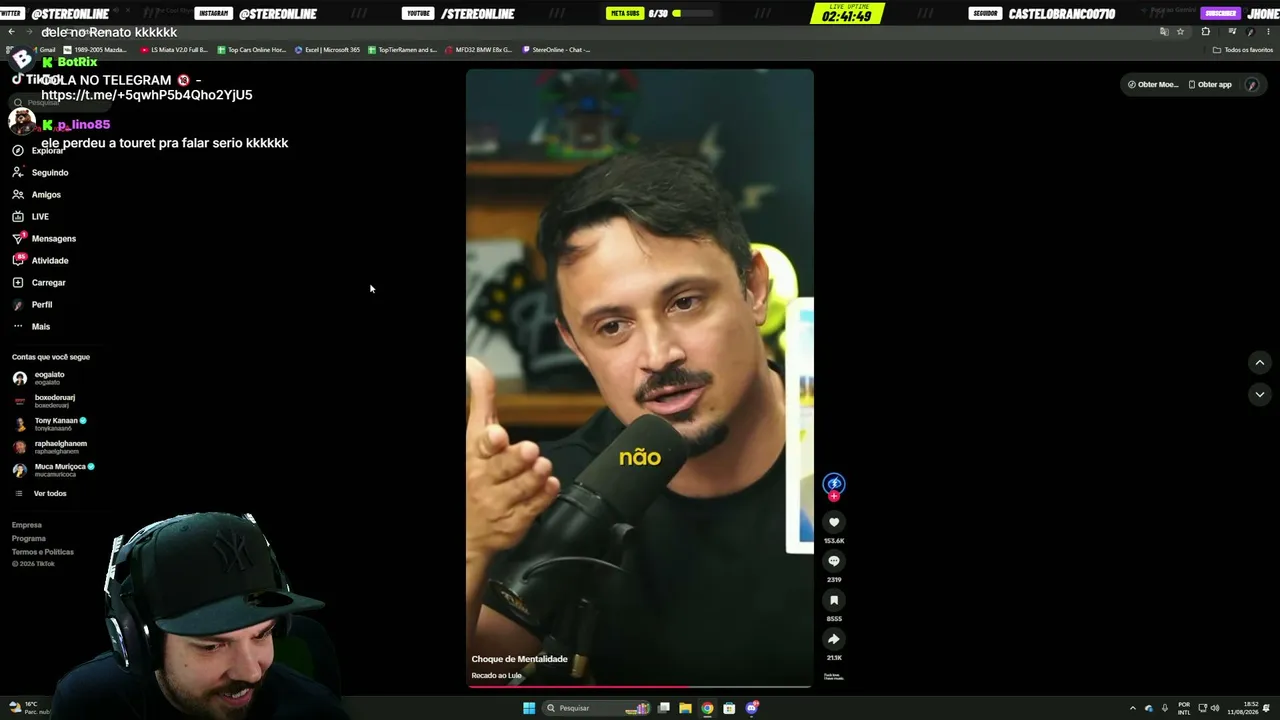This screenshot has width=1280, height=720.
Task: Open the StereOnline Chat bookmark
Action: tap(557, 50)
